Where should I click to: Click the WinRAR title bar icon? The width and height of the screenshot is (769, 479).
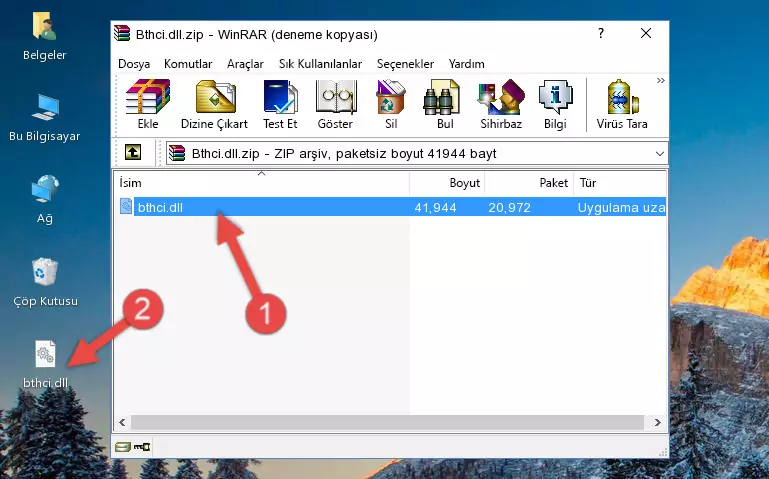pos(123,33)
